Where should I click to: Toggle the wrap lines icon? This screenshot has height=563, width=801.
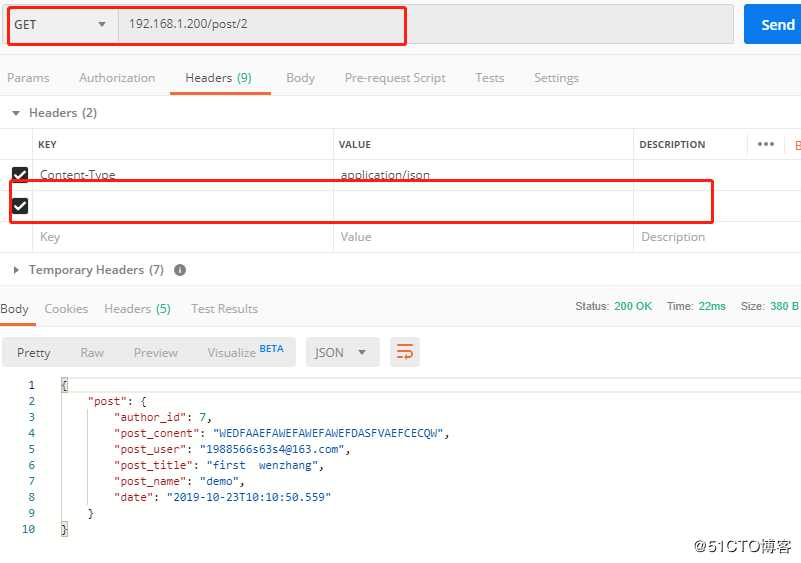[x=405, y=352]
